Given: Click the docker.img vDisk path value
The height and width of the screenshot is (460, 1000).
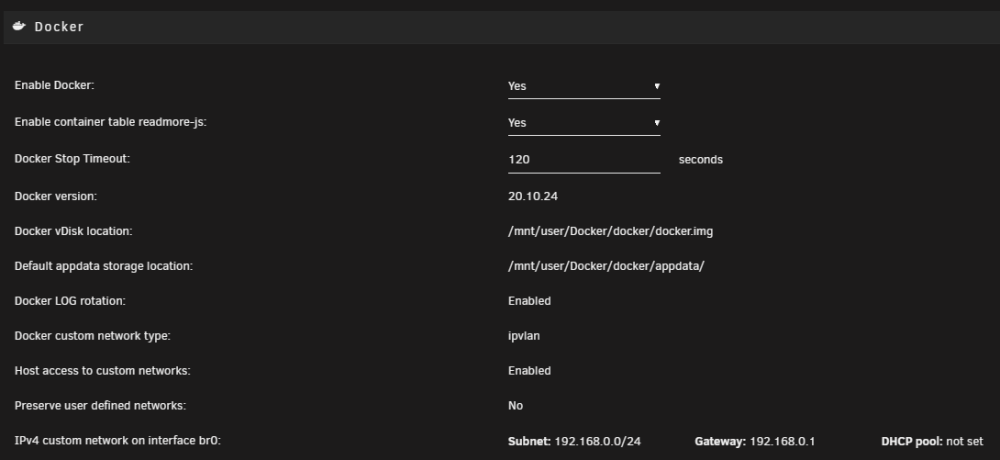Looking at the screenshot, I should point(610,232).
